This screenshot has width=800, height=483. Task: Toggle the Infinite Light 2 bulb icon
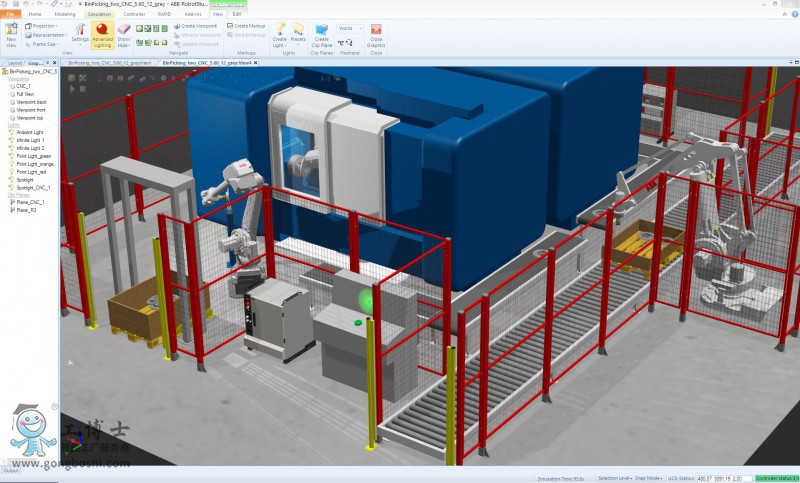pyautogui.click(x=12, y=148)
